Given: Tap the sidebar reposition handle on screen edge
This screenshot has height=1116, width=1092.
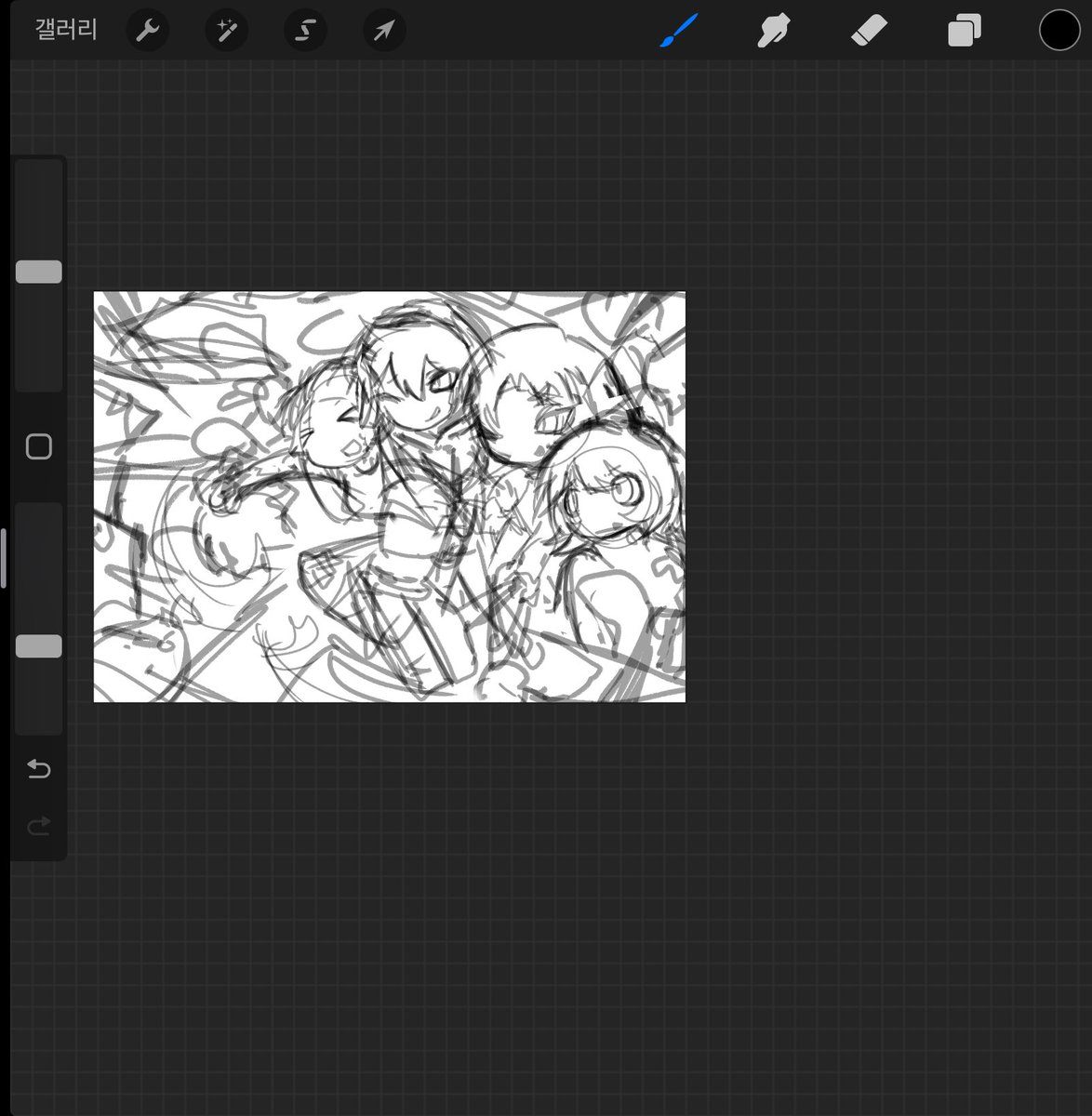Looking at the screenshot, I should [4, 558].
